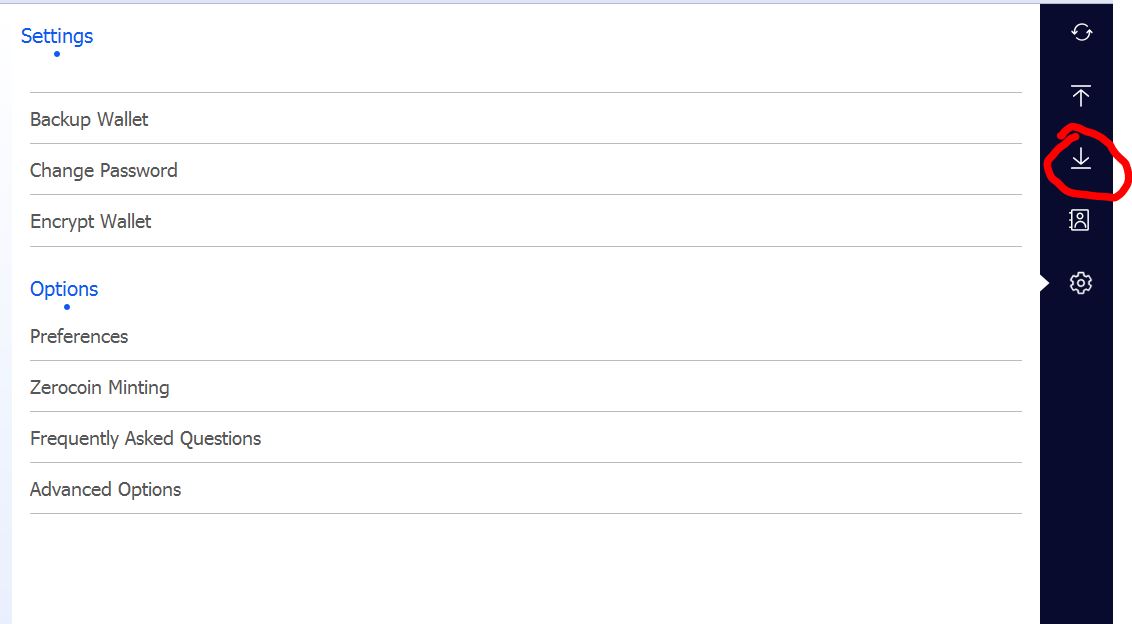This screenshot has width=1132, height=624.
Task: Open Receive via the downward arrow icon
Action: 1081,158
